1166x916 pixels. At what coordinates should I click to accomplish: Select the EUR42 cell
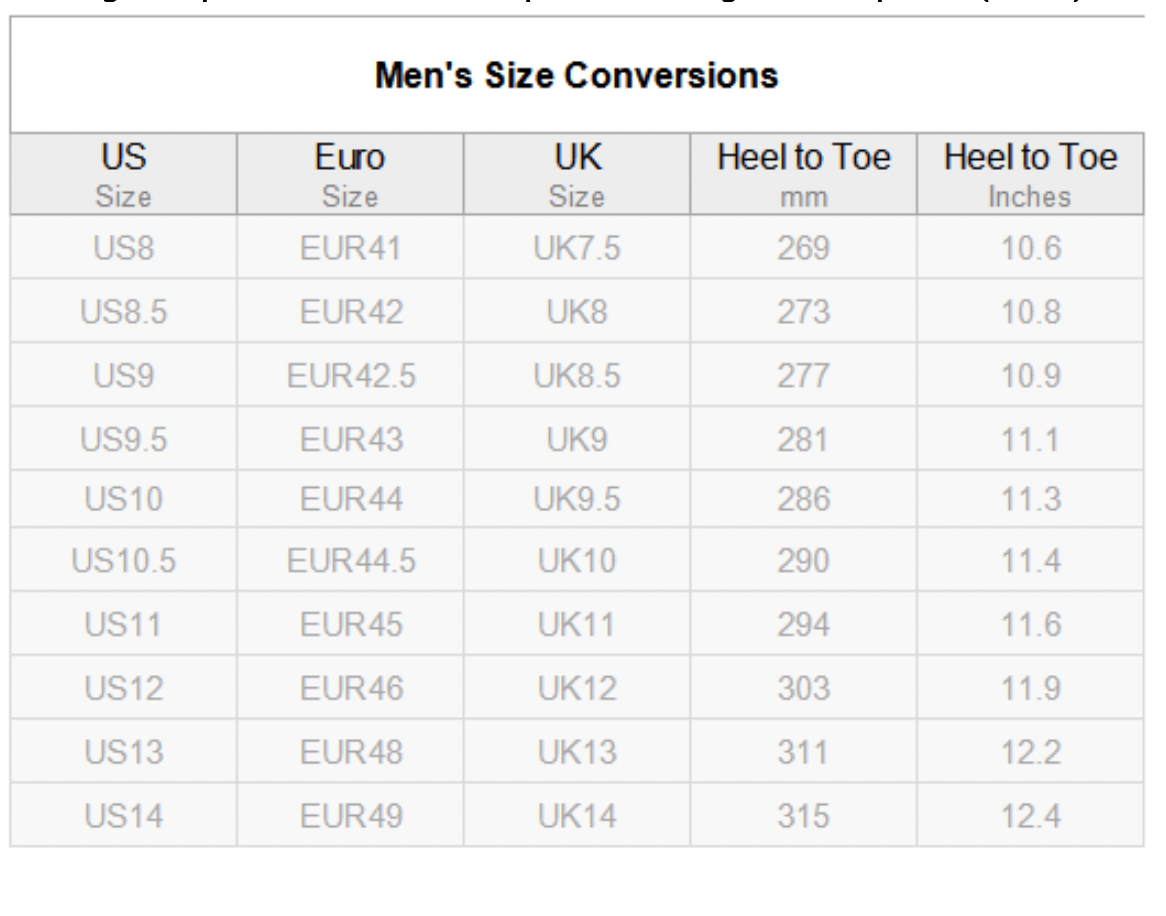350,312
